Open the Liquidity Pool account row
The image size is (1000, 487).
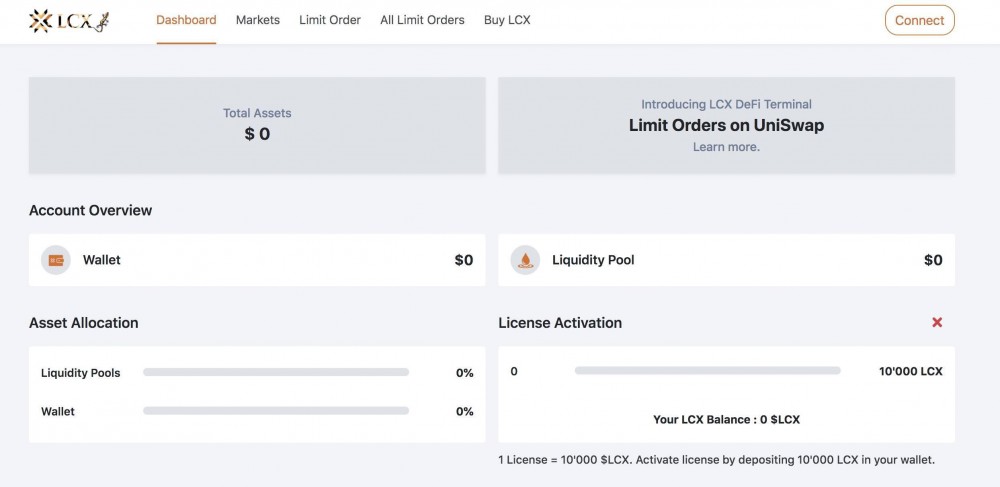[726, 260]
